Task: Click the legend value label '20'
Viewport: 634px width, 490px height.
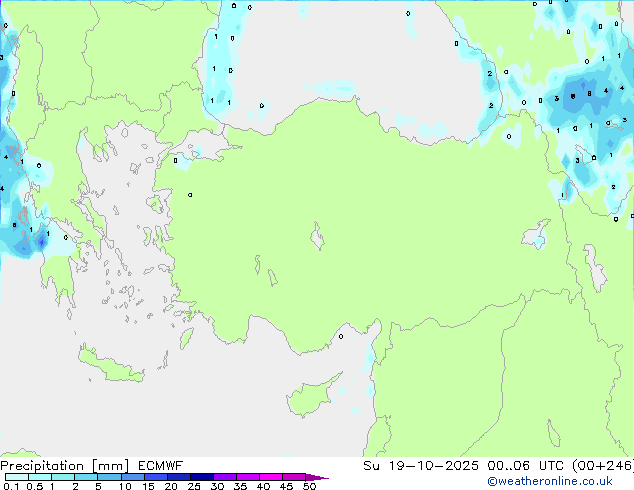Action: (x=171, y=486)
